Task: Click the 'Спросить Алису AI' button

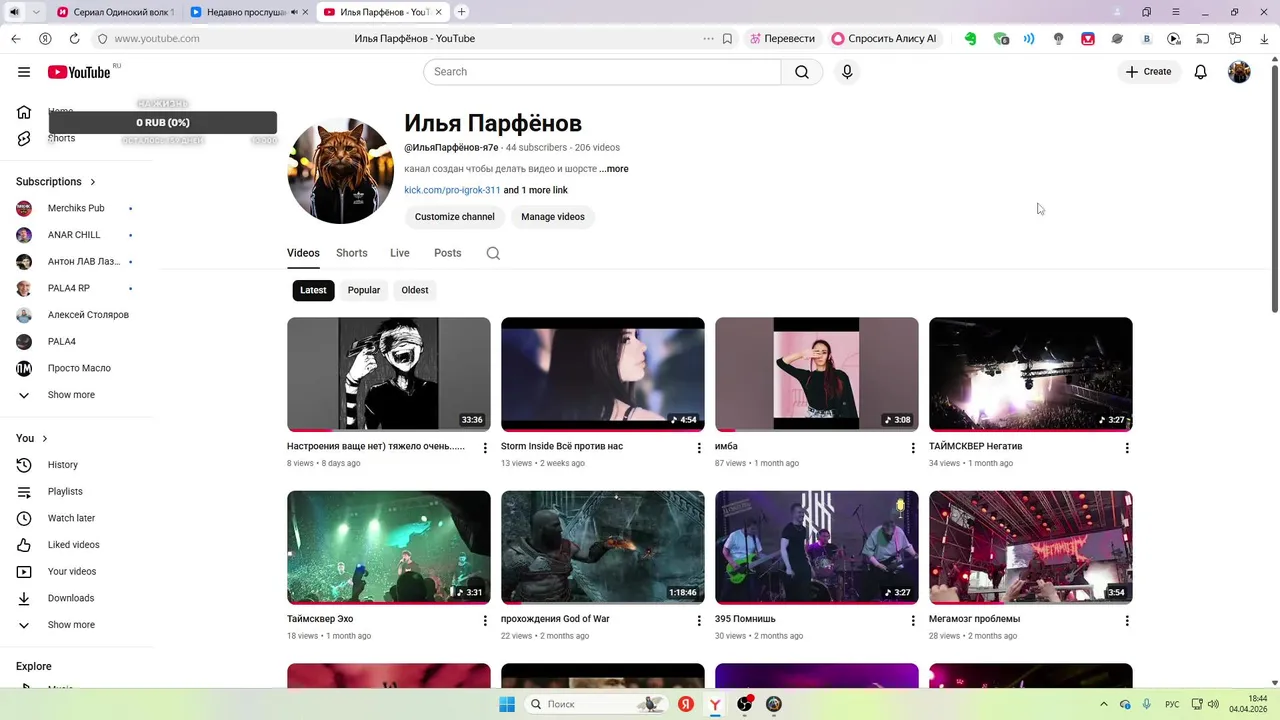Action: (x=884, y=39)
